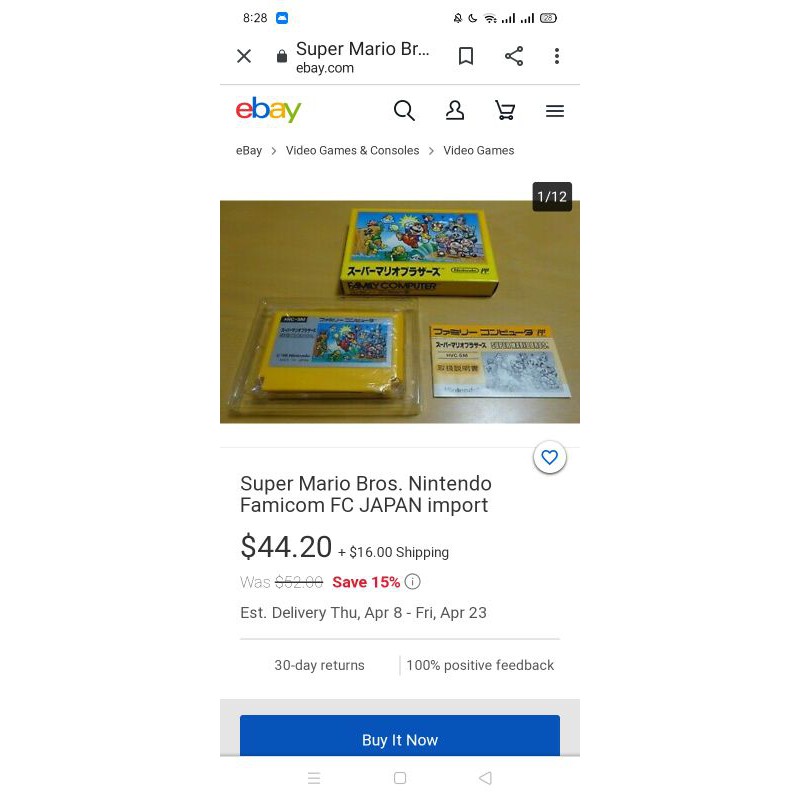
Task: Go to the eBay logo homepage
Action: (268, 109)
